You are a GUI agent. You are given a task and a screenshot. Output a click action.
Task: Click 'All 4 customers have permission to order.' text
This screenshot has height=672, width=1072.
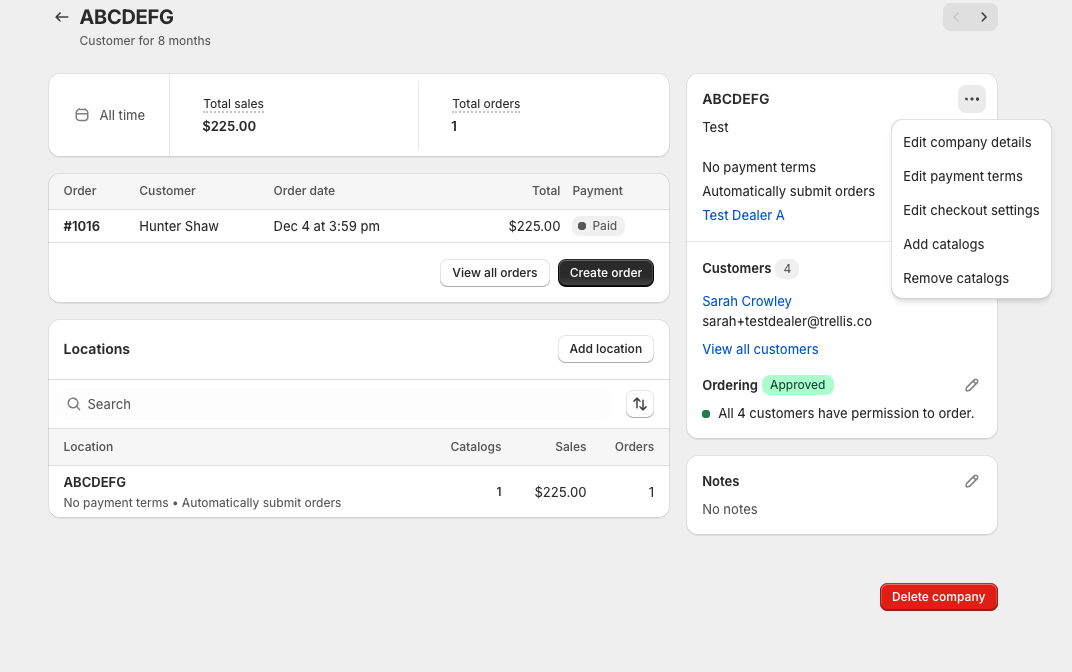tap(846, 414)
